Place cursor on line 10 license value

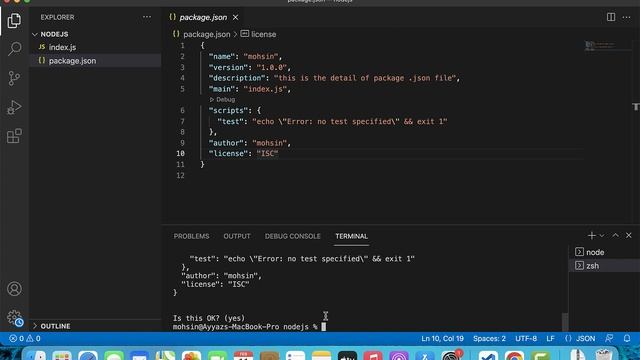click(267, 153)
